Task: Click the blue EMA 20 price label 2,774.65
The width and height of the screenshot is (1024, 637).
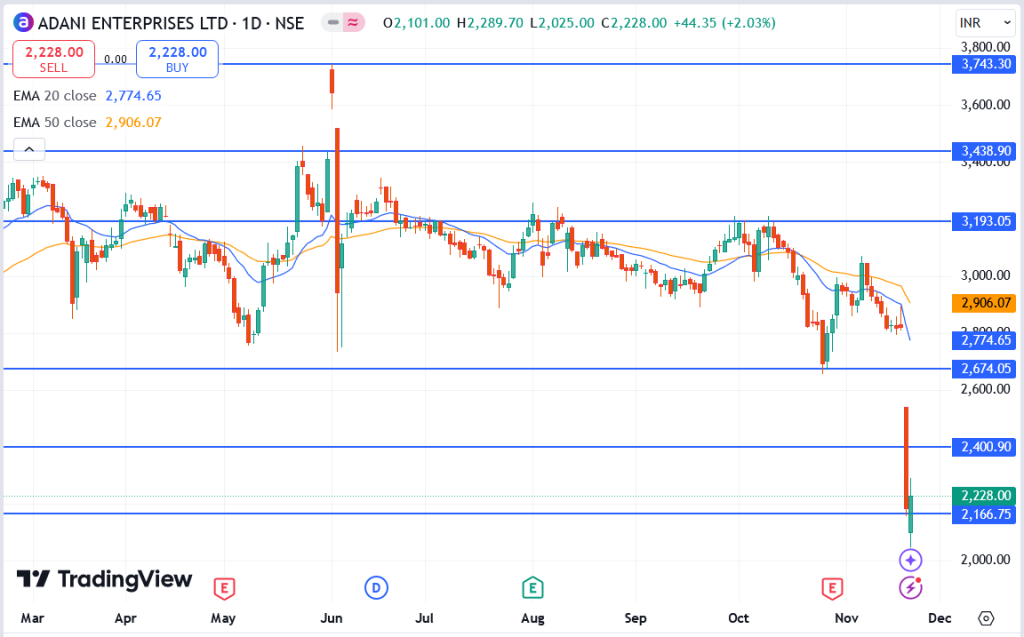Action: tap(984, 340)
